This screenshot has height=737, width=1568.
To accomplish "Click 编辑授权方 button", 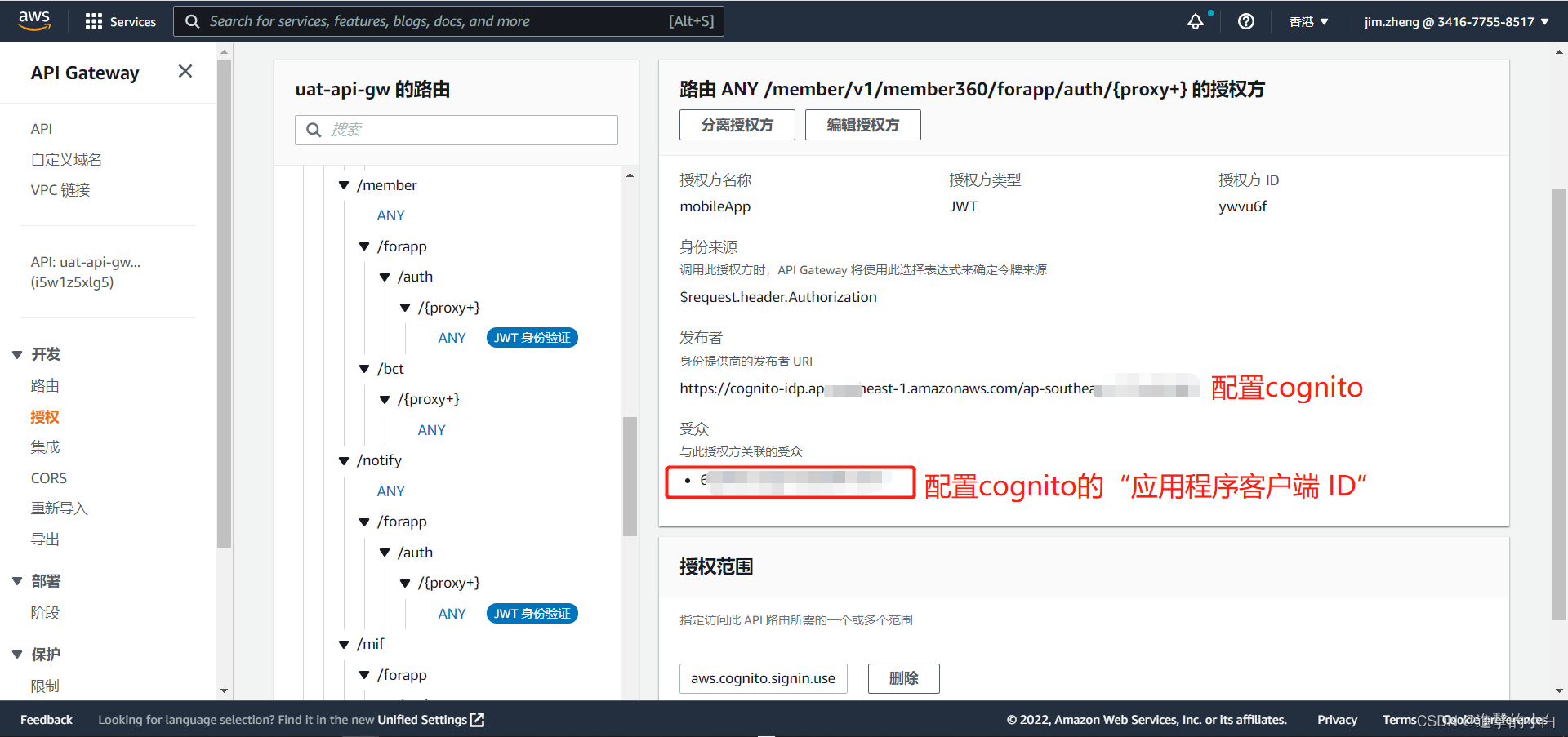I will click(x=862, y=125).
